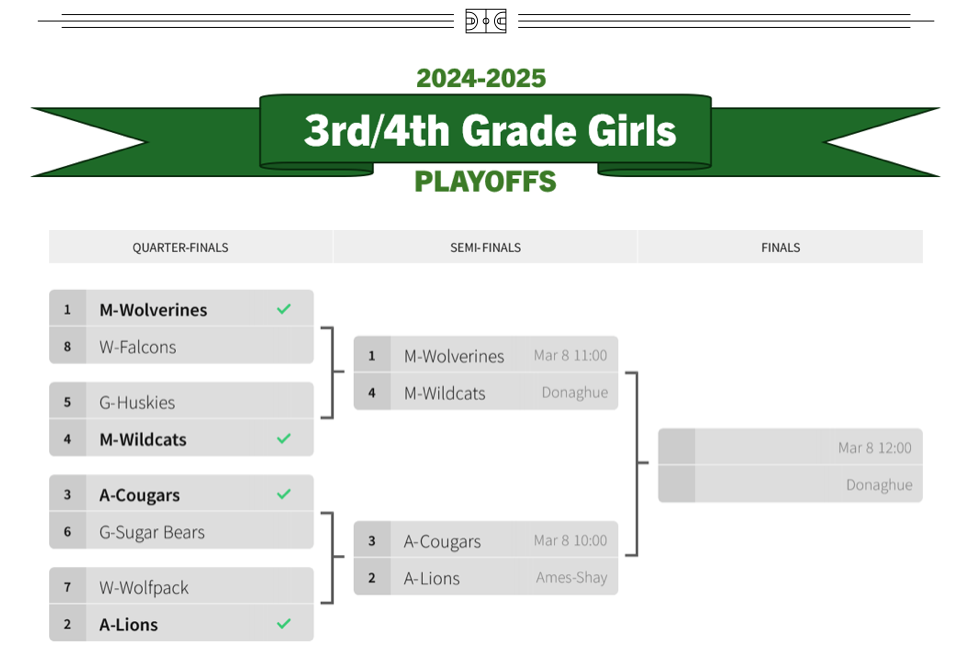
Task: Click the Ames-Shay location label
Action: coord(571,577)
